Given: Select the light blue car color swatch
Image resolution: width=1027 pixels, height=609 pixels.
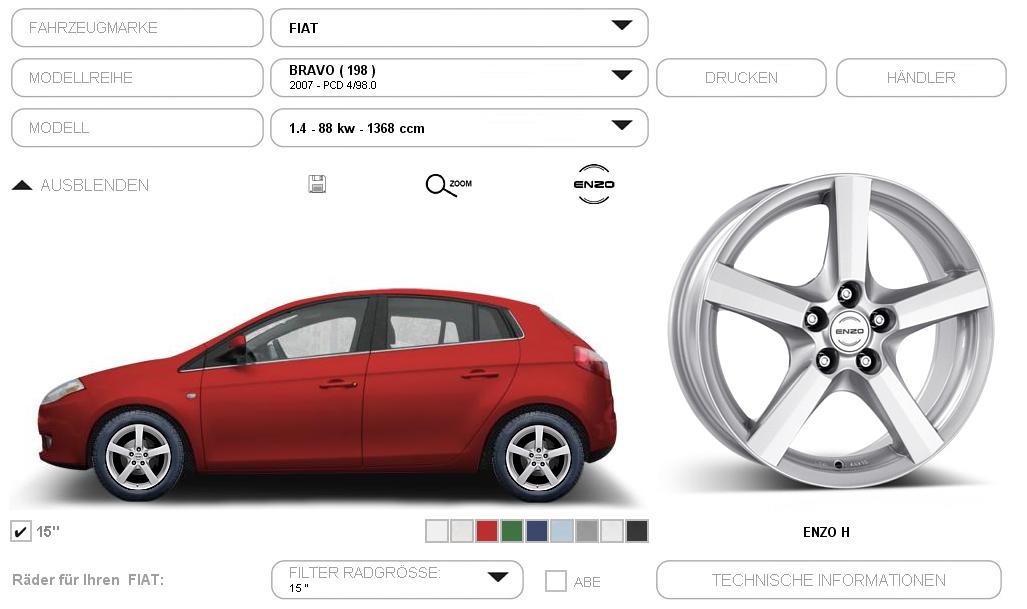Looking at the screenshot, I should [561, 531].
